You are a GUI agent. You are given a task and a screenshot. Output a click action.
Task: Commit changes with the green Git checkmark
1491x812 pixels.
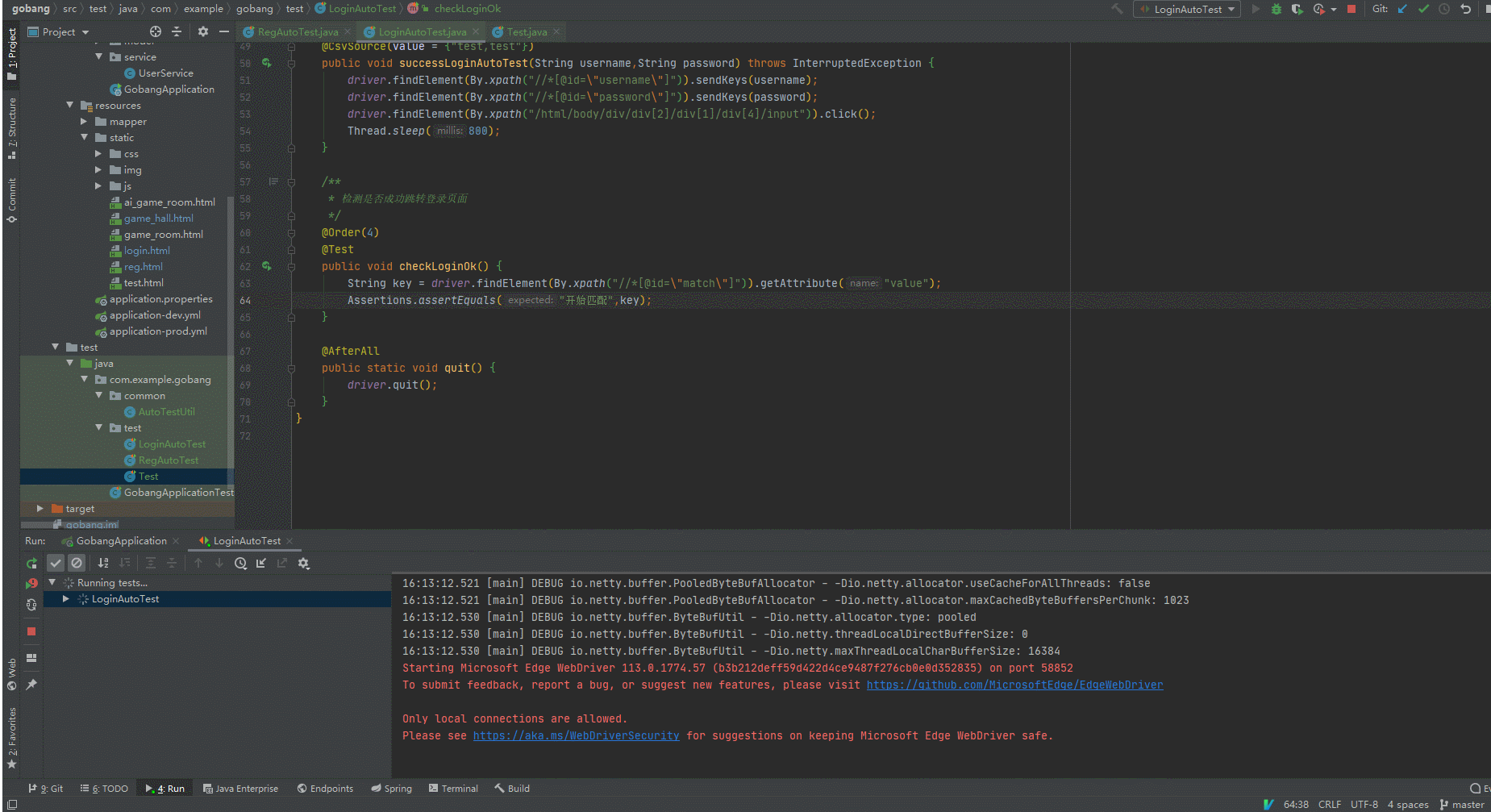coord(1423,9)
